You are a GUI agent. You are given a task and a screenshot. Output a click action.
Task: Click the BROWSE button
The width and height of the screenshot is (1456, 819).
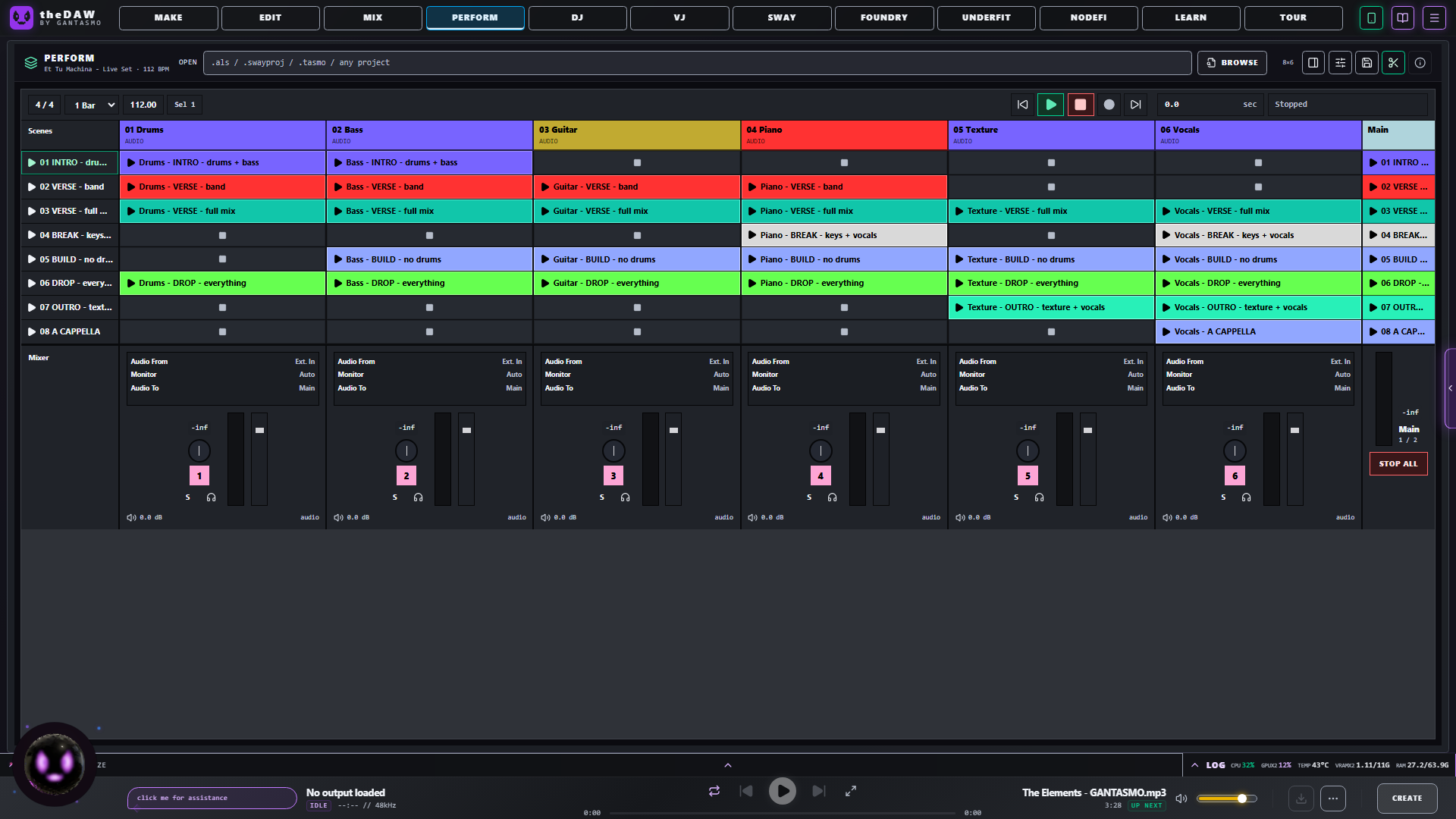(x=1232, y=63)
